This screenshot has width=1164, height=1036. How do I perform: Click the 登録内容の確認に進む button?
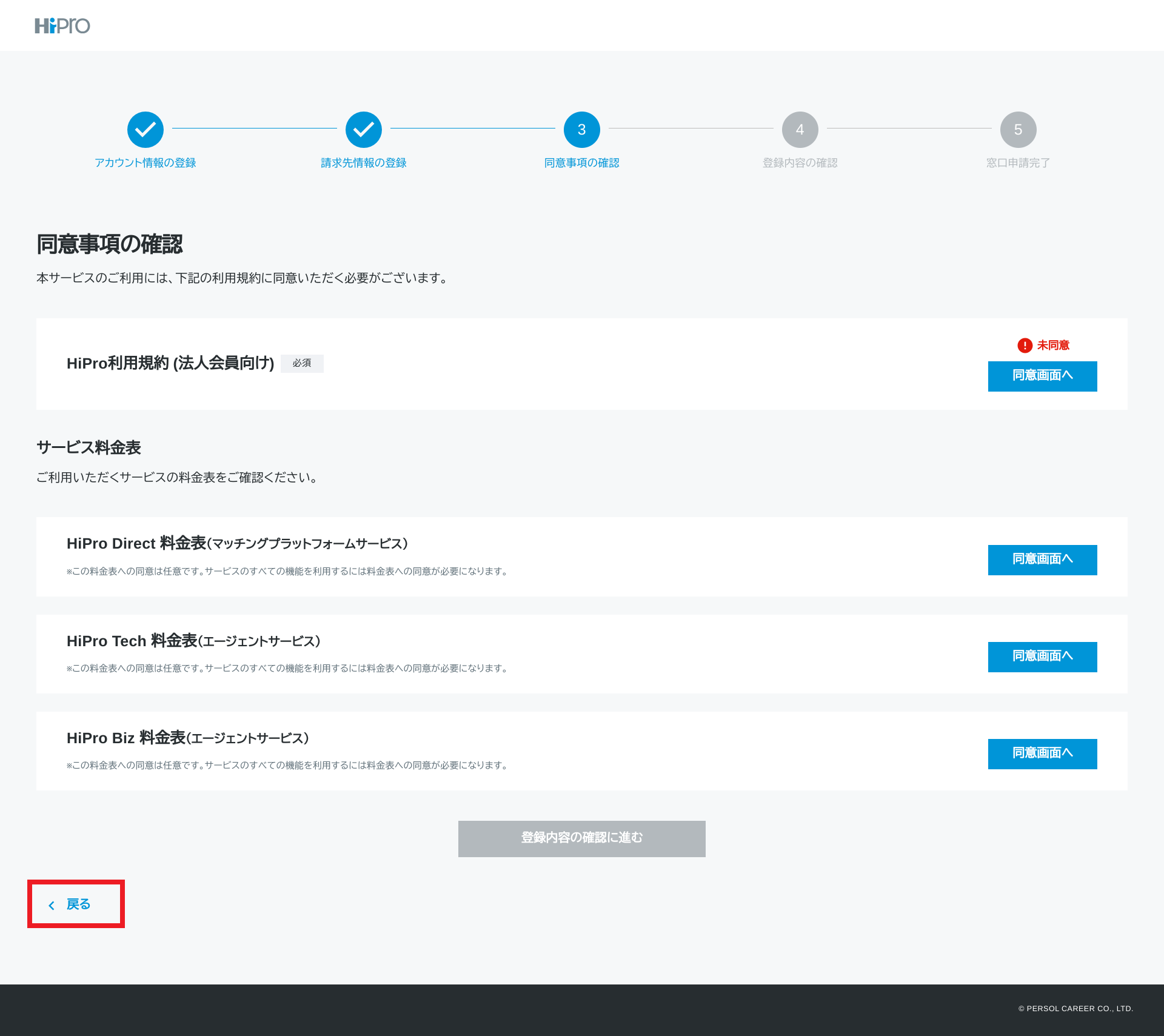pos(581,838)
